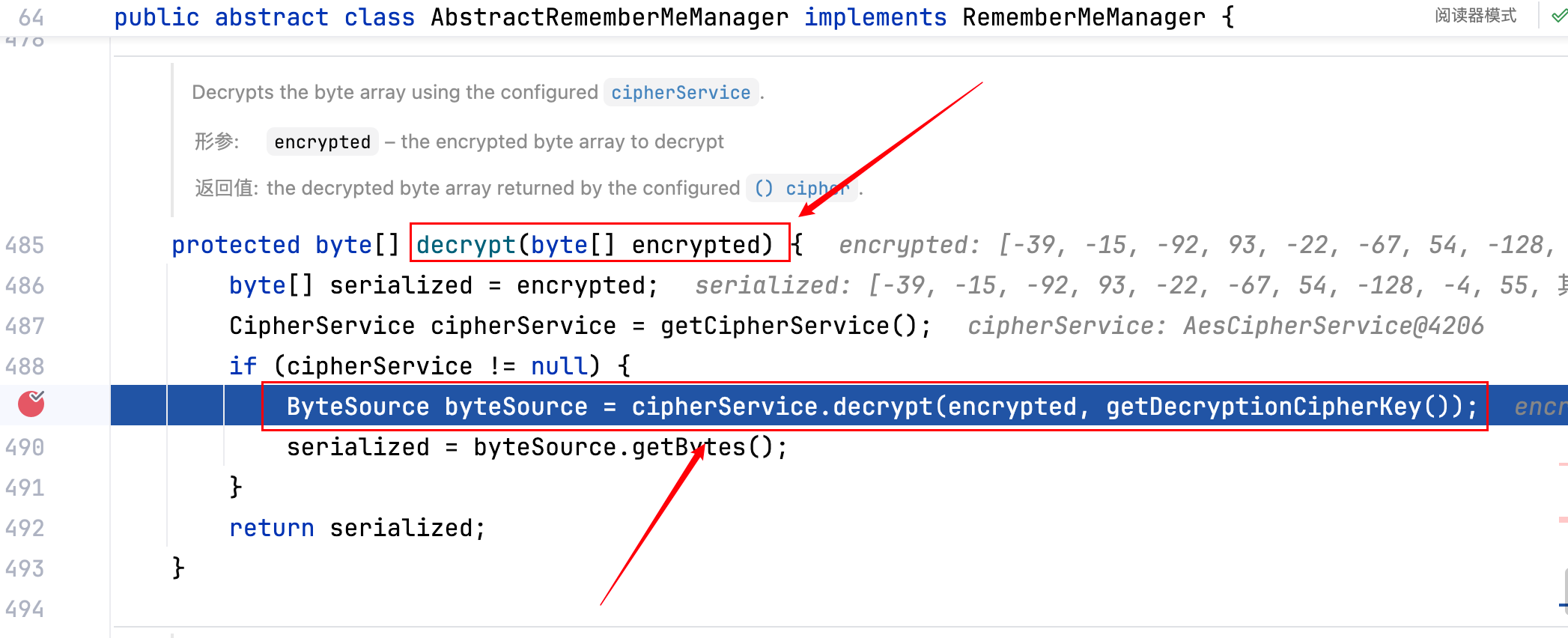1568x638 pixels.
Task: Click the decrypt method name in its declaration
Action: (465, 245)
